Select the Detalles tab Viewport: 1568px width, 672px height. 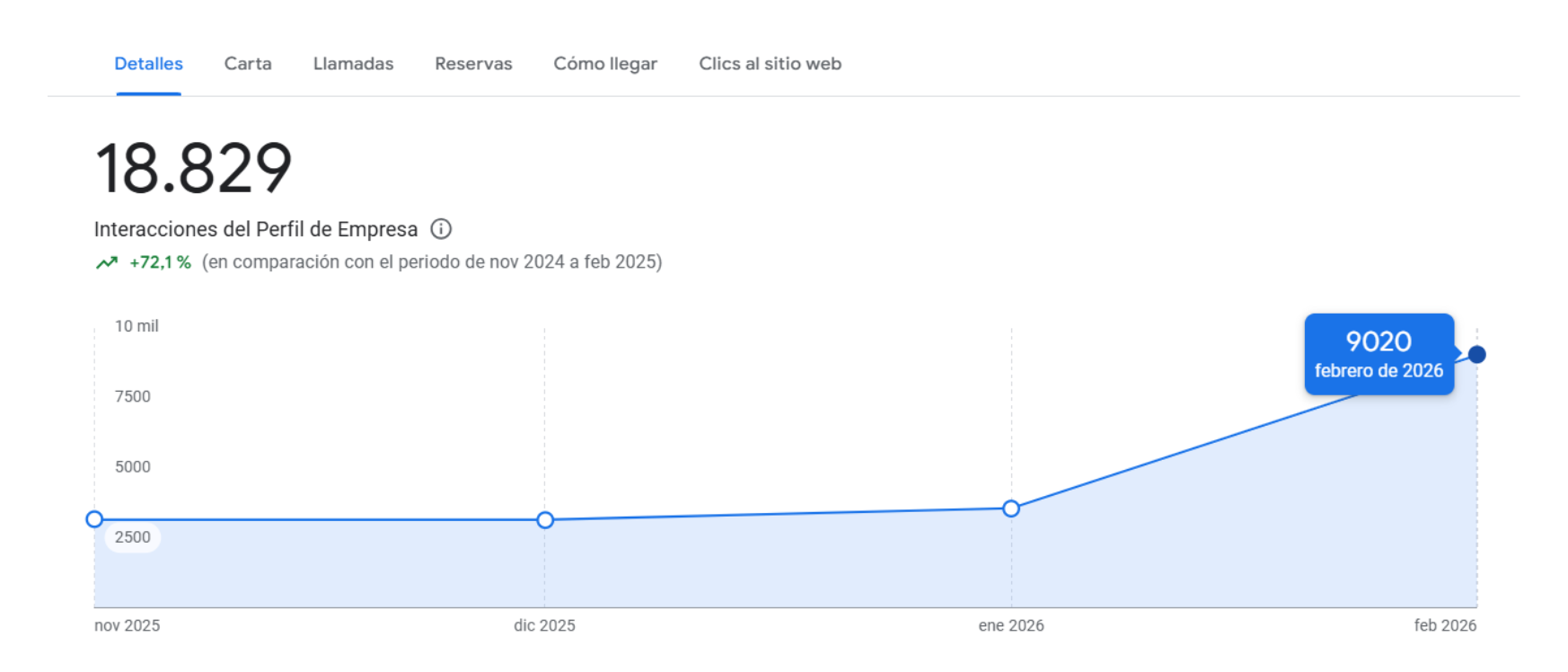(149, 64)
